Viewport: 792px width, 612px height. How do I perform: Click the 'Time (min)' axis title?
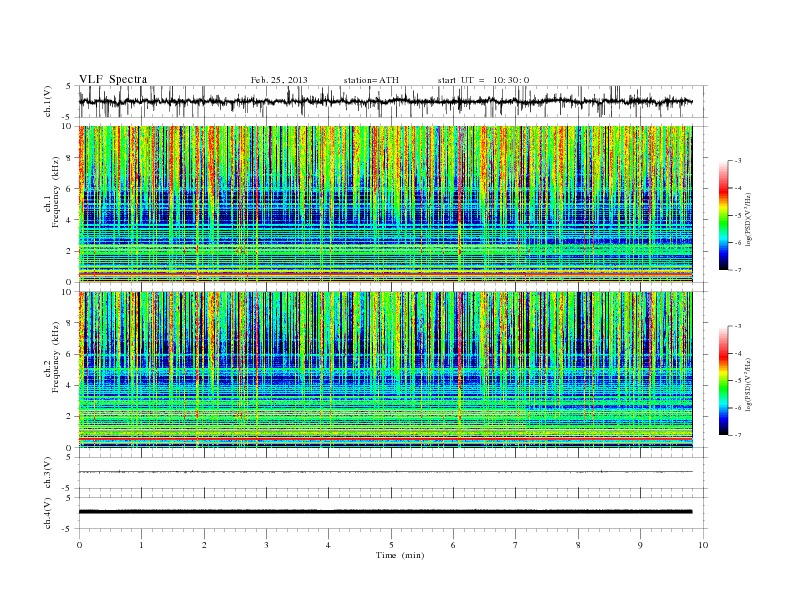point(400,555)
